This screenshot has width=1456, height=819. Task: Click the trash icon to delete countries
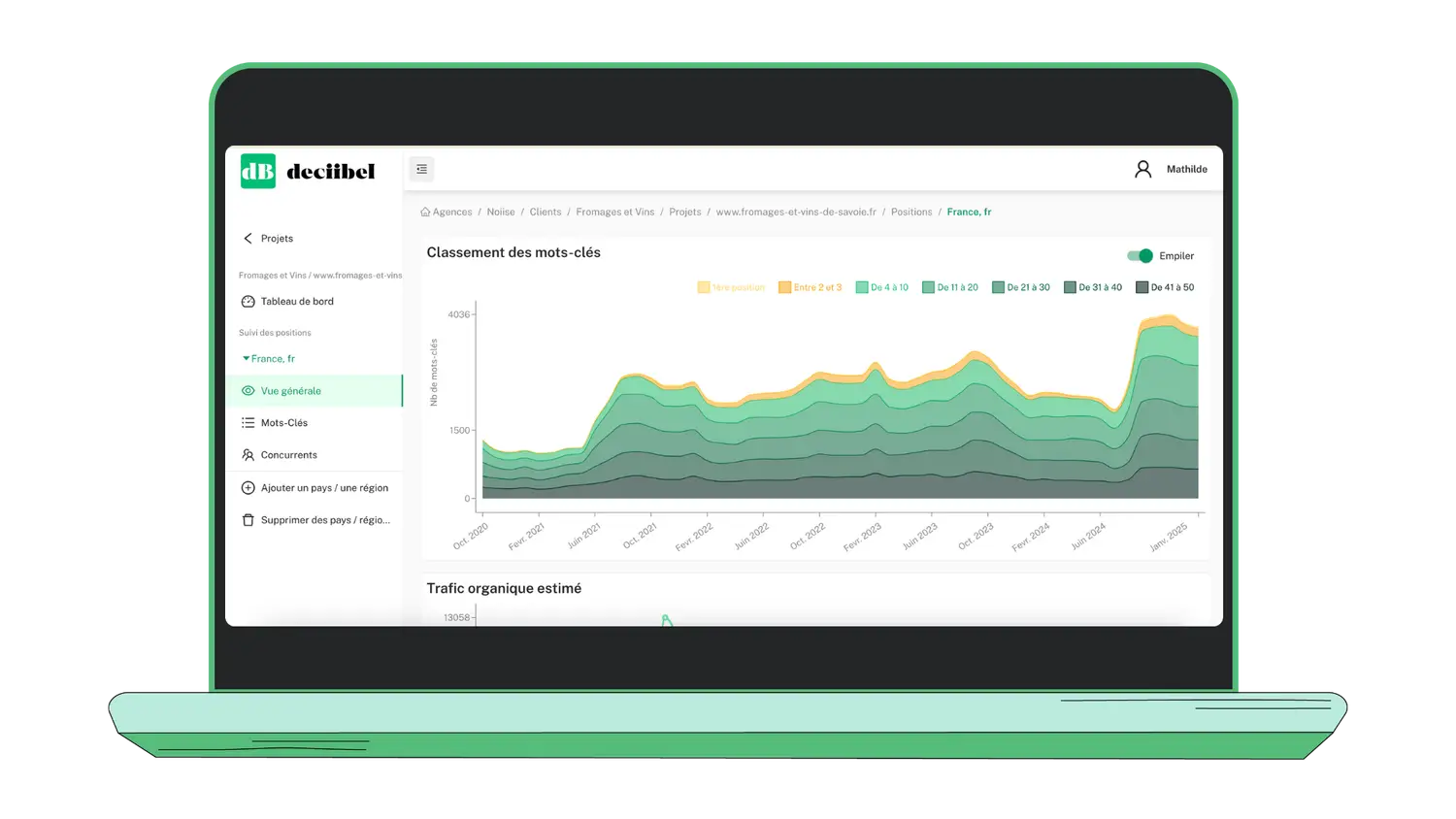(248, 520)
